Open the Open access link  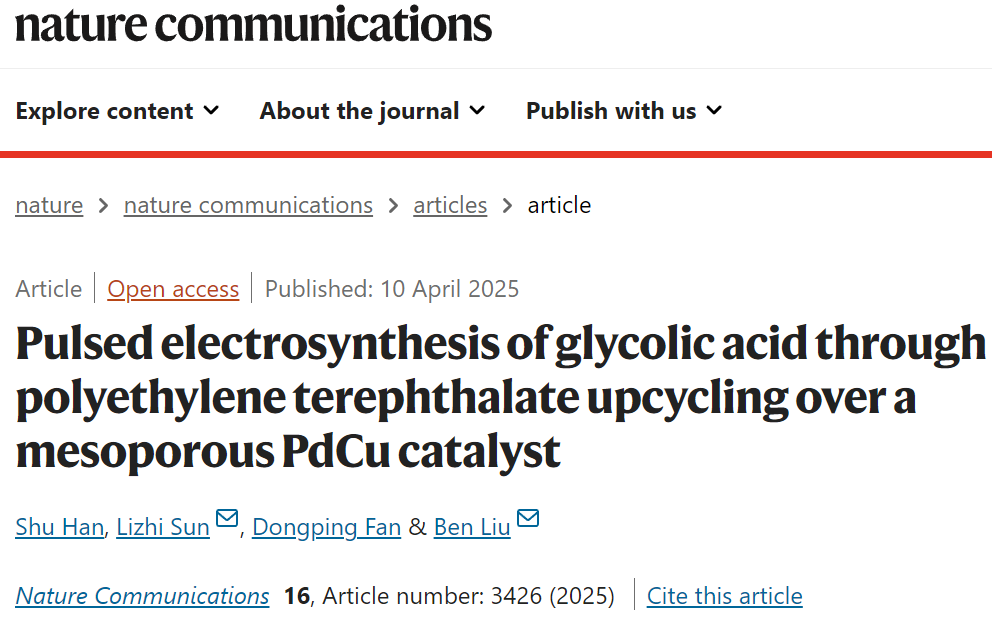(173, 289)
